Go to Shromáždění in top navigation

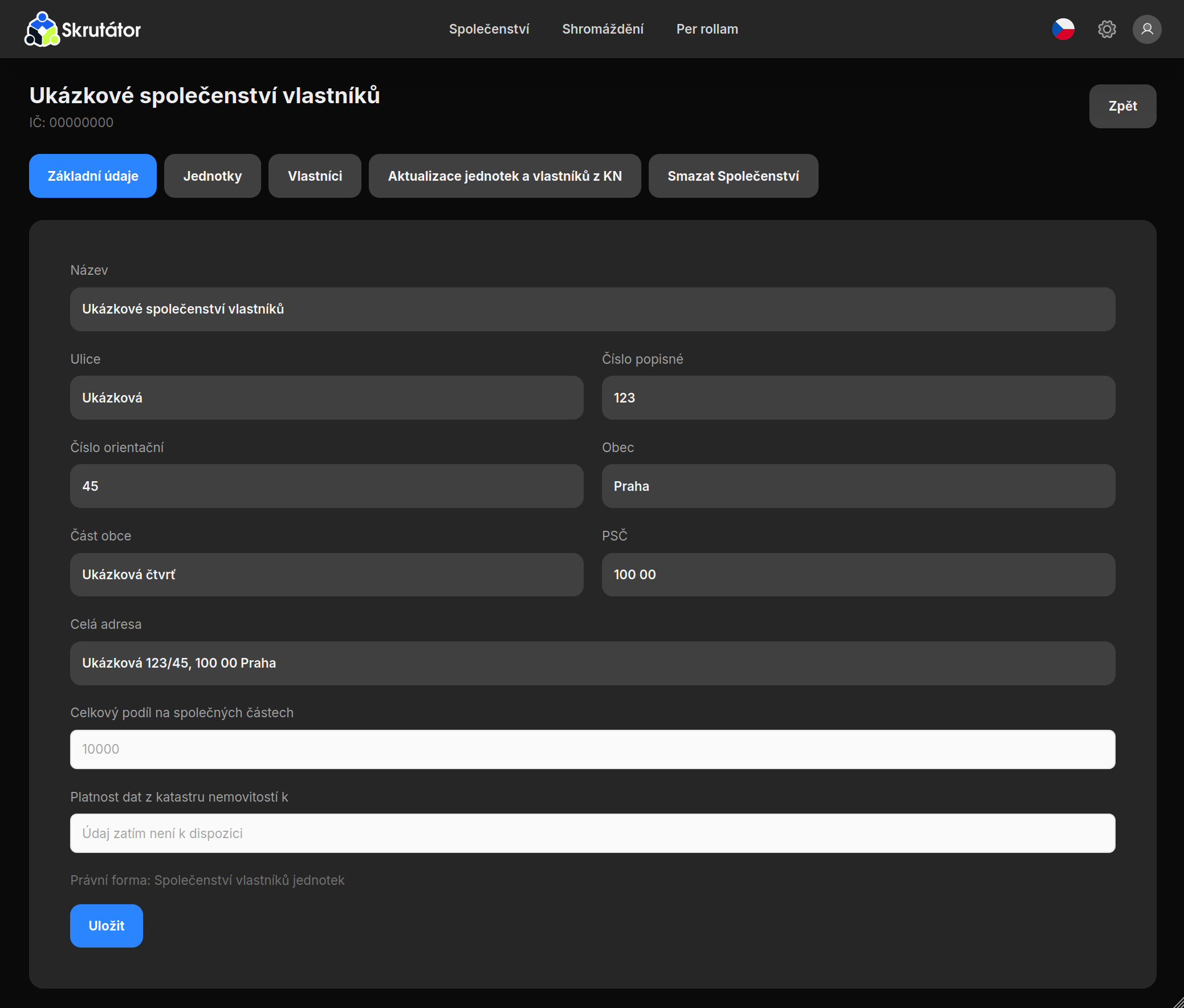(603, 29)
